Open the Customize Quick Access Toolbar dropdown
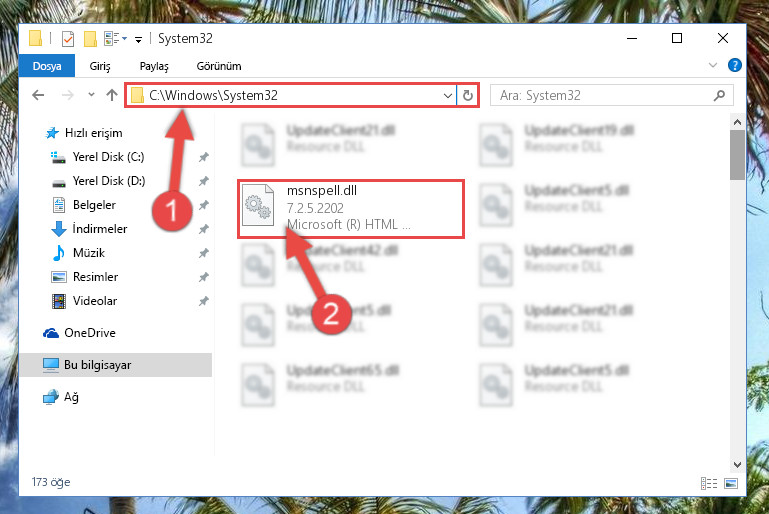Viewport: 769px width, 514px height. click(x=139, y=40)
